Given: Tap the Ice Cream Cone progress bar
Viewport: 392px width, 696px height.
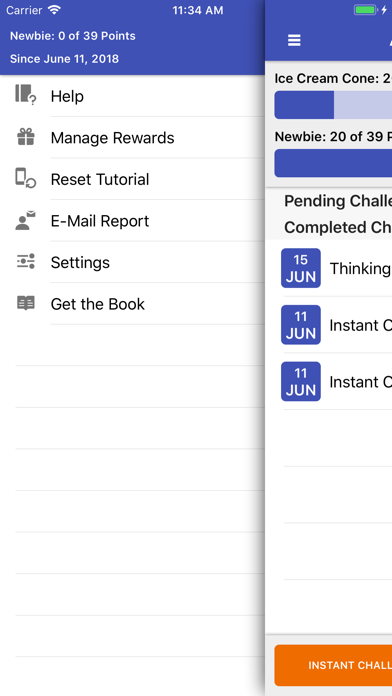Looking at the screenshot, I should click(x=333, y=105).
